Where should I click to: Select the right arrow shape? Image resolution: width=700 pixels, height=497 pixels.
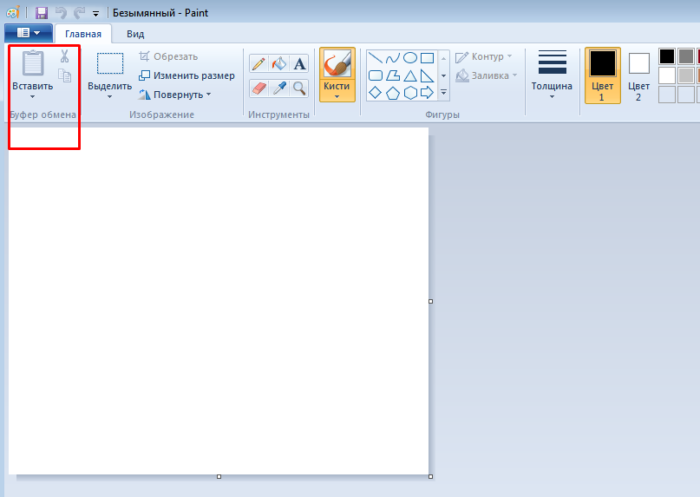(x=427, y=92)
